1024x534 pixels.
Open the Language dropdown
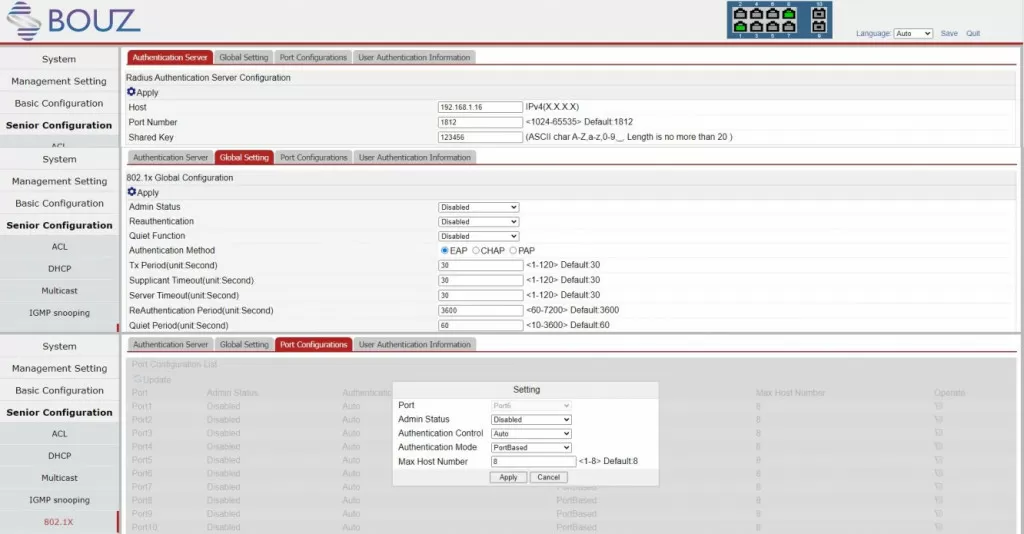913,33
